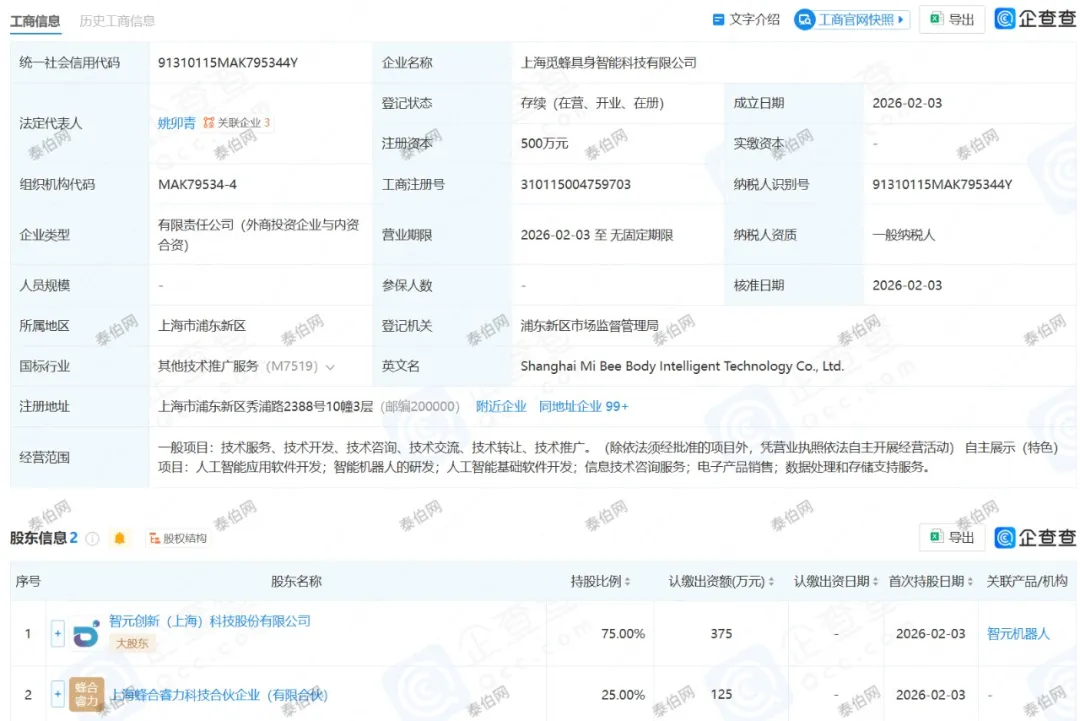Open legal representative 姚卯青 link
1080x721 pixels.
177,123
